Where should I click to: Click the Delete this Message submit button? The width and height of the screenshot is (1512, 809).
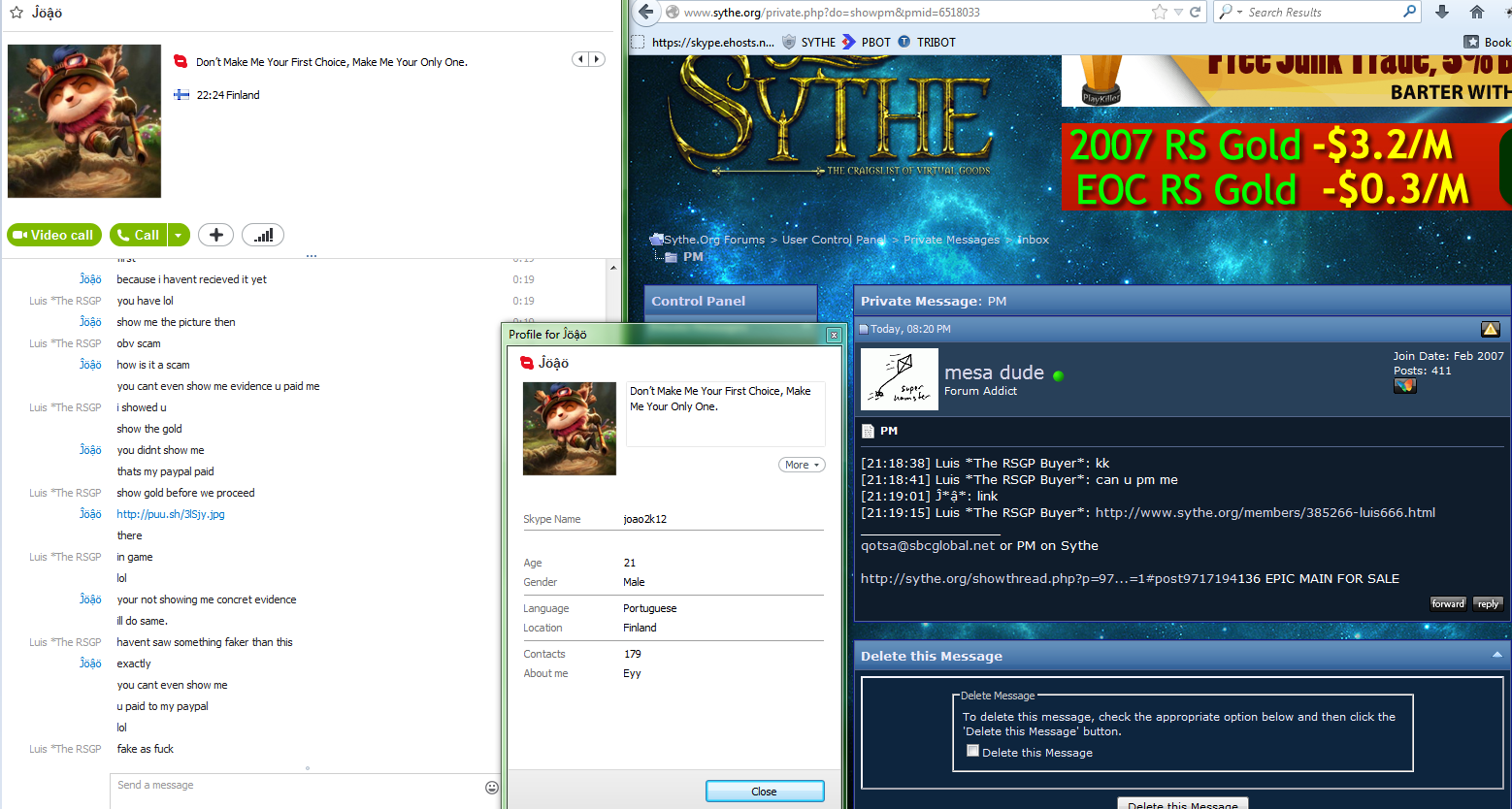click(x=1182, y=804)
